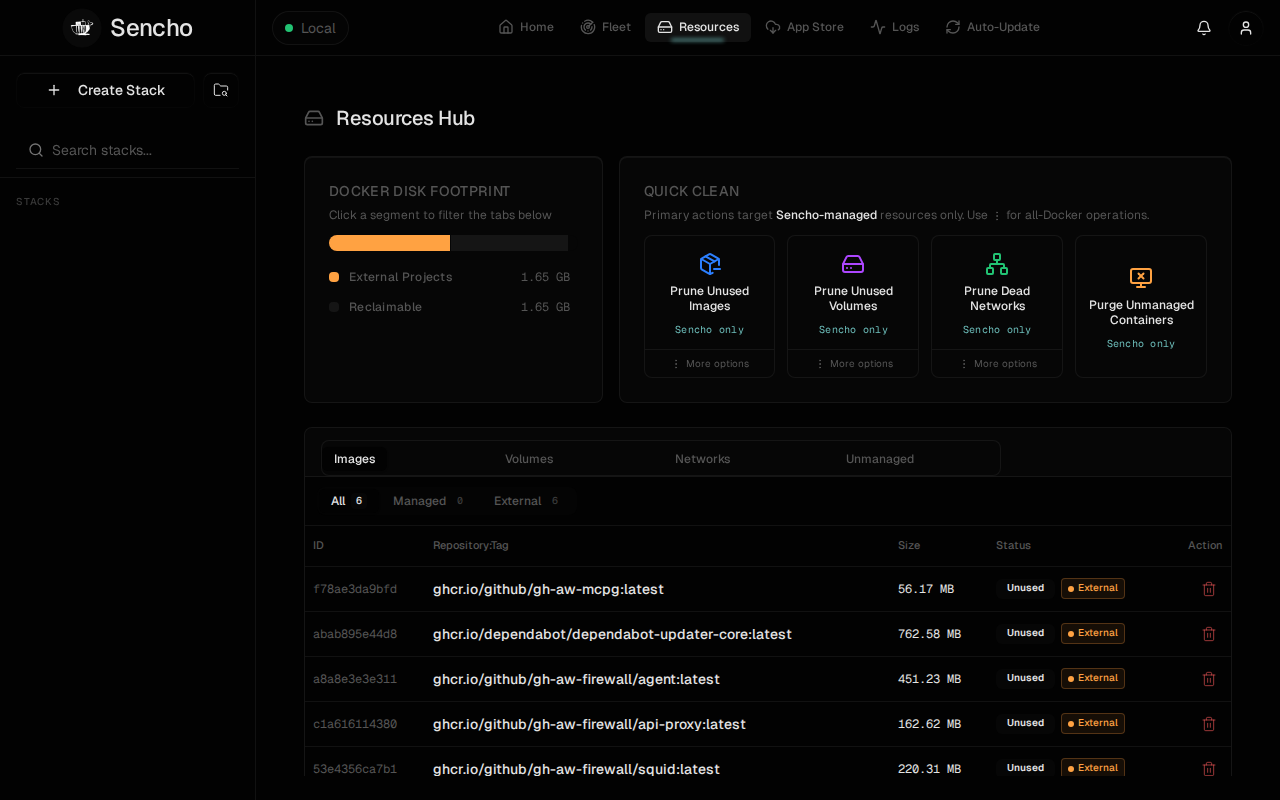This screenshot has width=1280, height=800.
Task: Click the Repository:Tag column header
Action: coord(471,545)
